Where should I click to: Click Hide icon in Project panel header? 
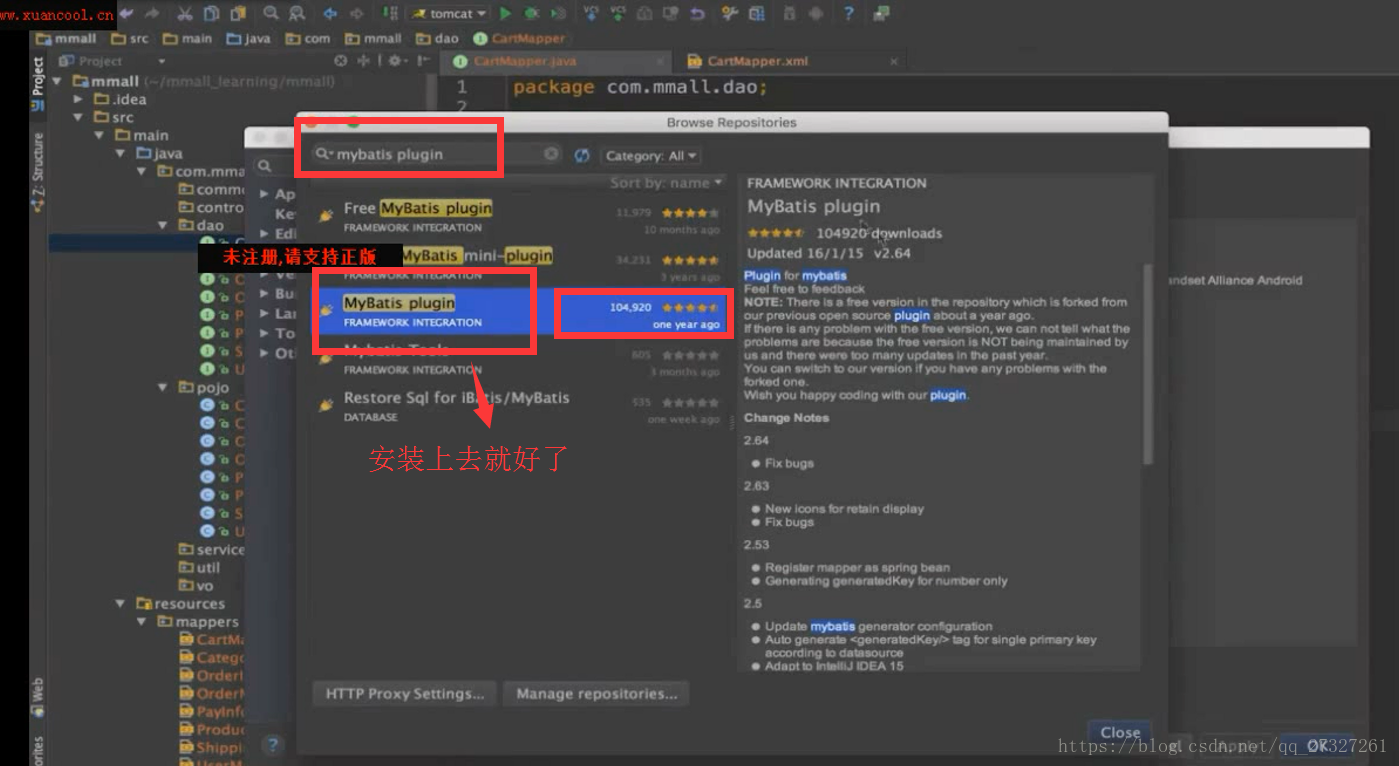(x=422, y=61)
